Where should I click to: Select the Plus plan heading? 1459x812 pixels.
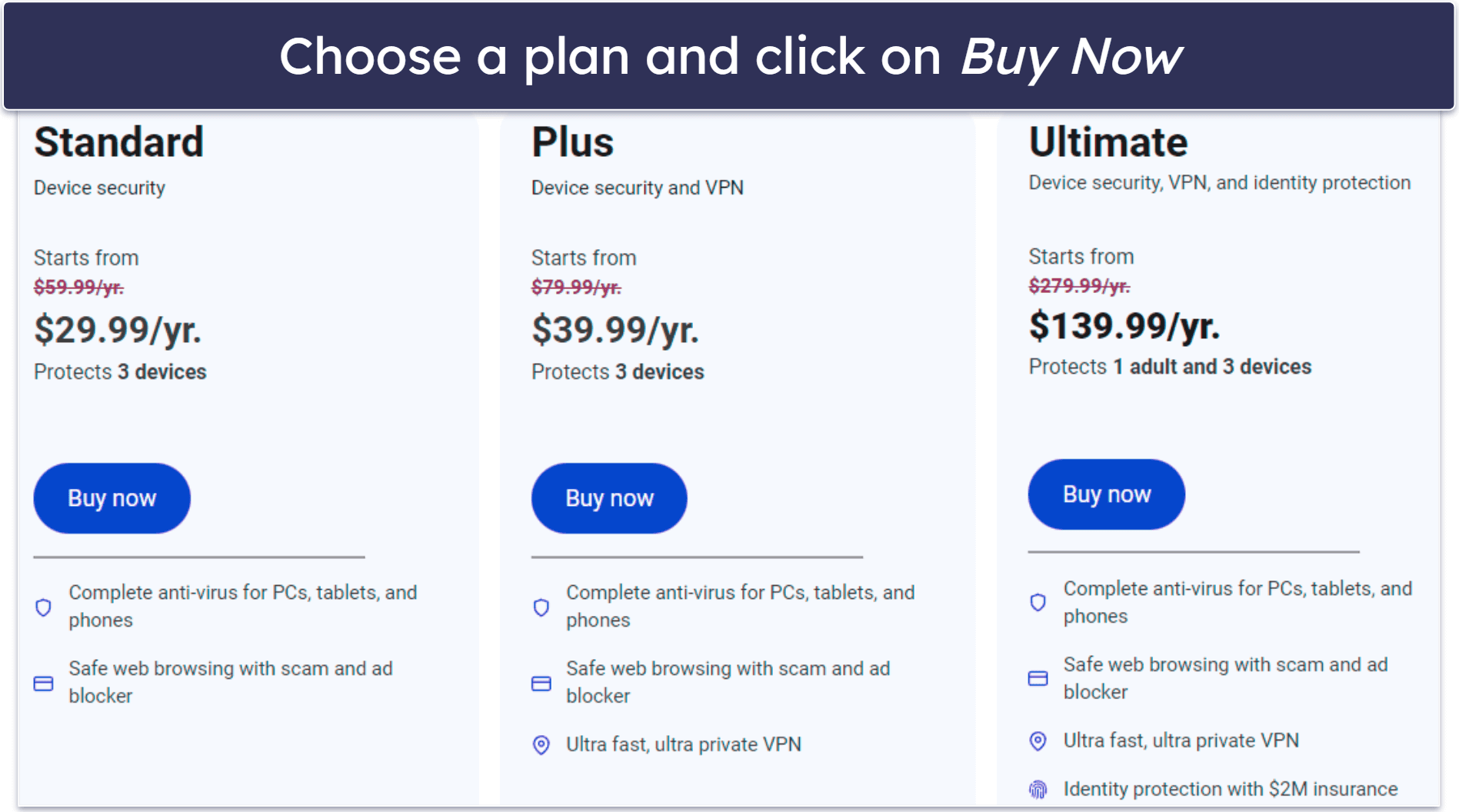(x=573, y=142)
